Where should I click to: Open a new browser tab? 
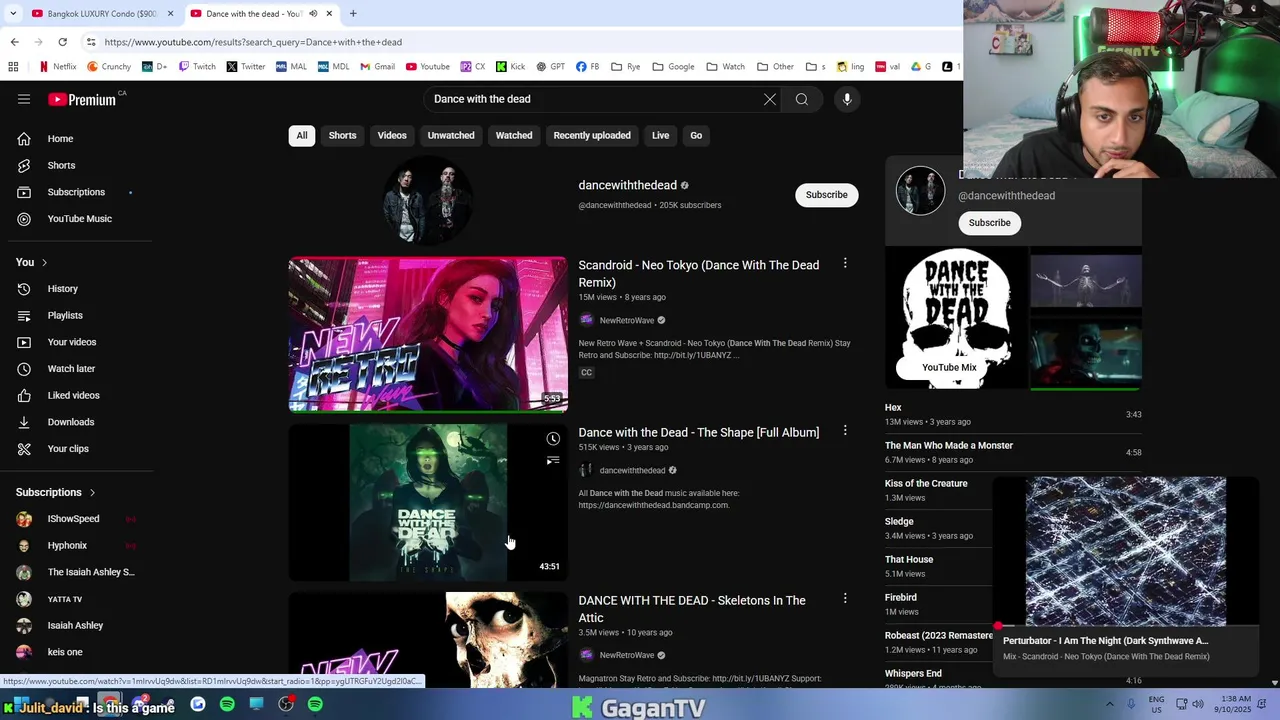(x=353, y=13)
